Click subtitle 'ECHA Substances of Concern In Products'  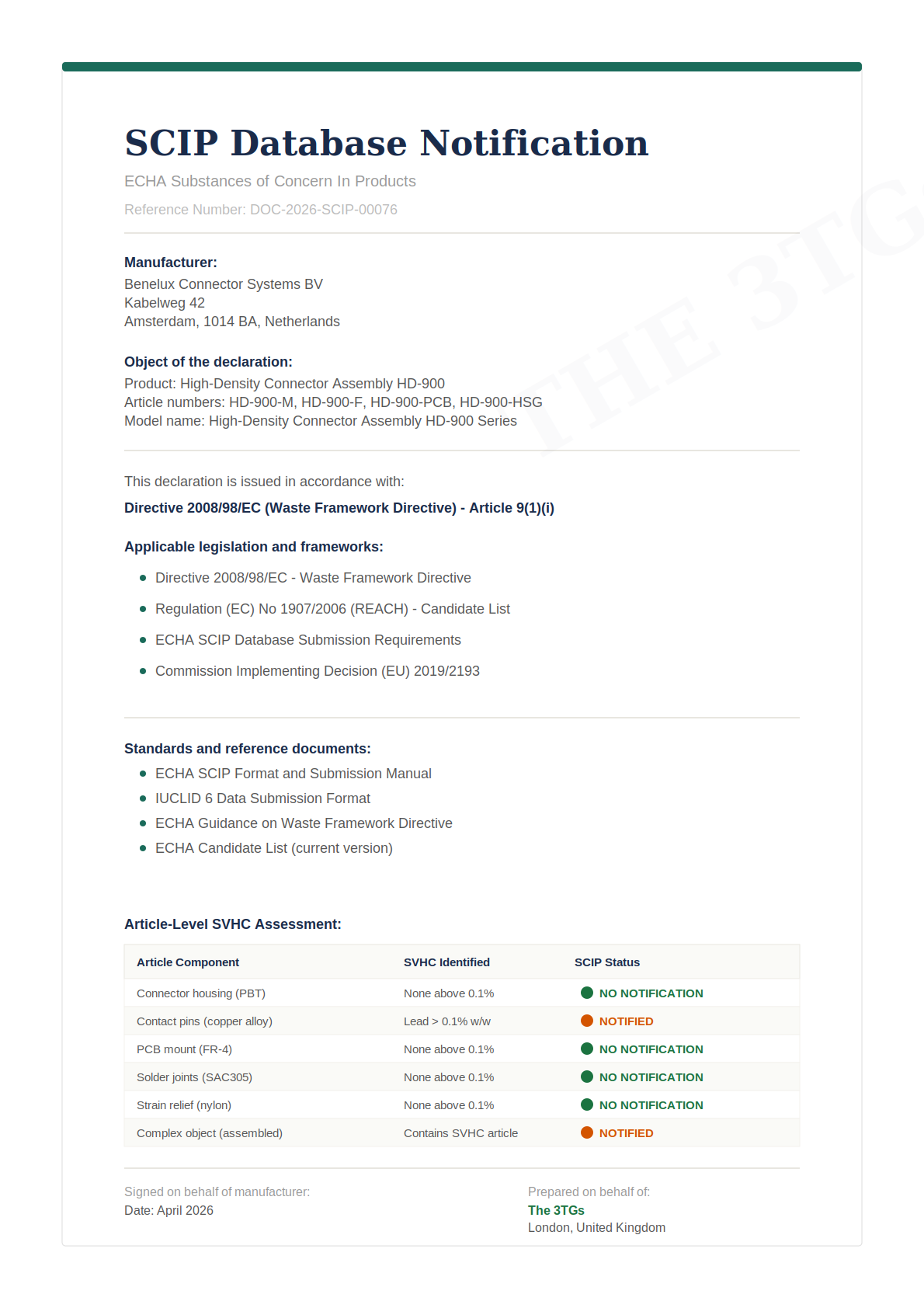[270, 181]
